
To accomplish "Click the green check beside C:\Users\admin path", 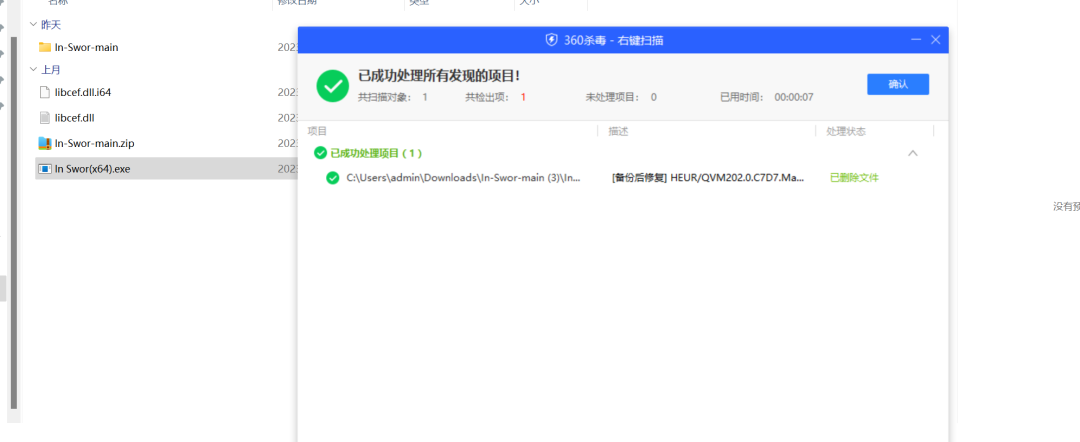I will (x=333, y=178).
